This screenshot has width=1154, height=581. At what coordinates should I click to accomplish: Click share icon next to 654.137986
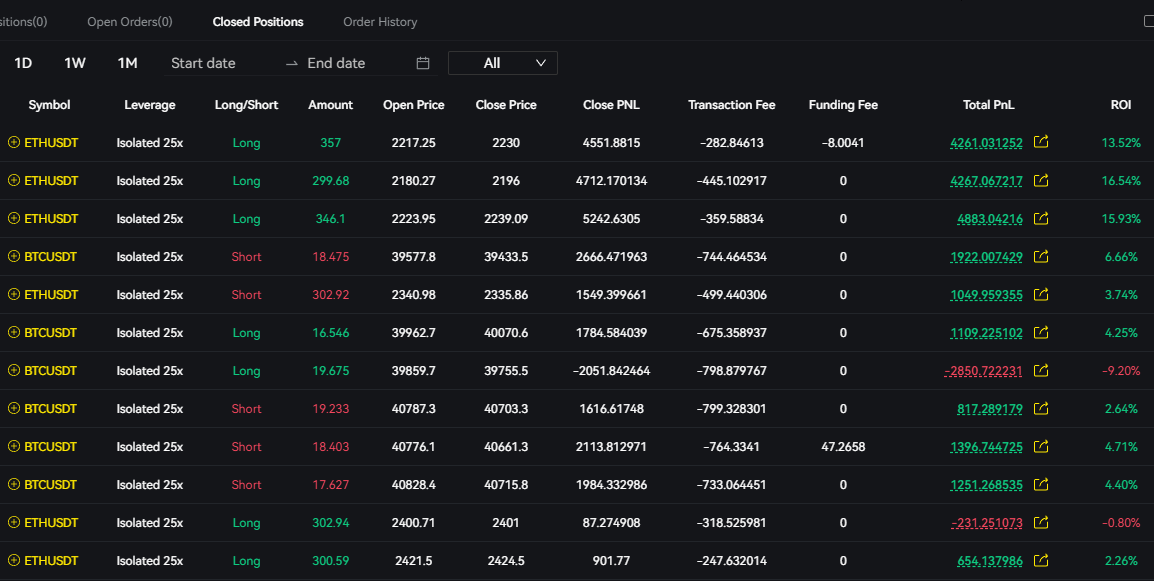[1041, 561]
